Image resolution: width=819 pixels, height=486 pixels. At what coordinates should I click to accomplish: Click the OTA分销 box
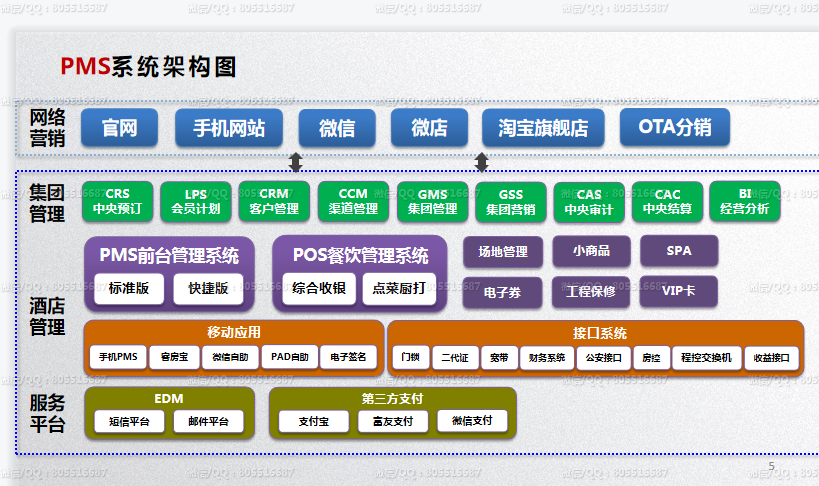point(674,127)
